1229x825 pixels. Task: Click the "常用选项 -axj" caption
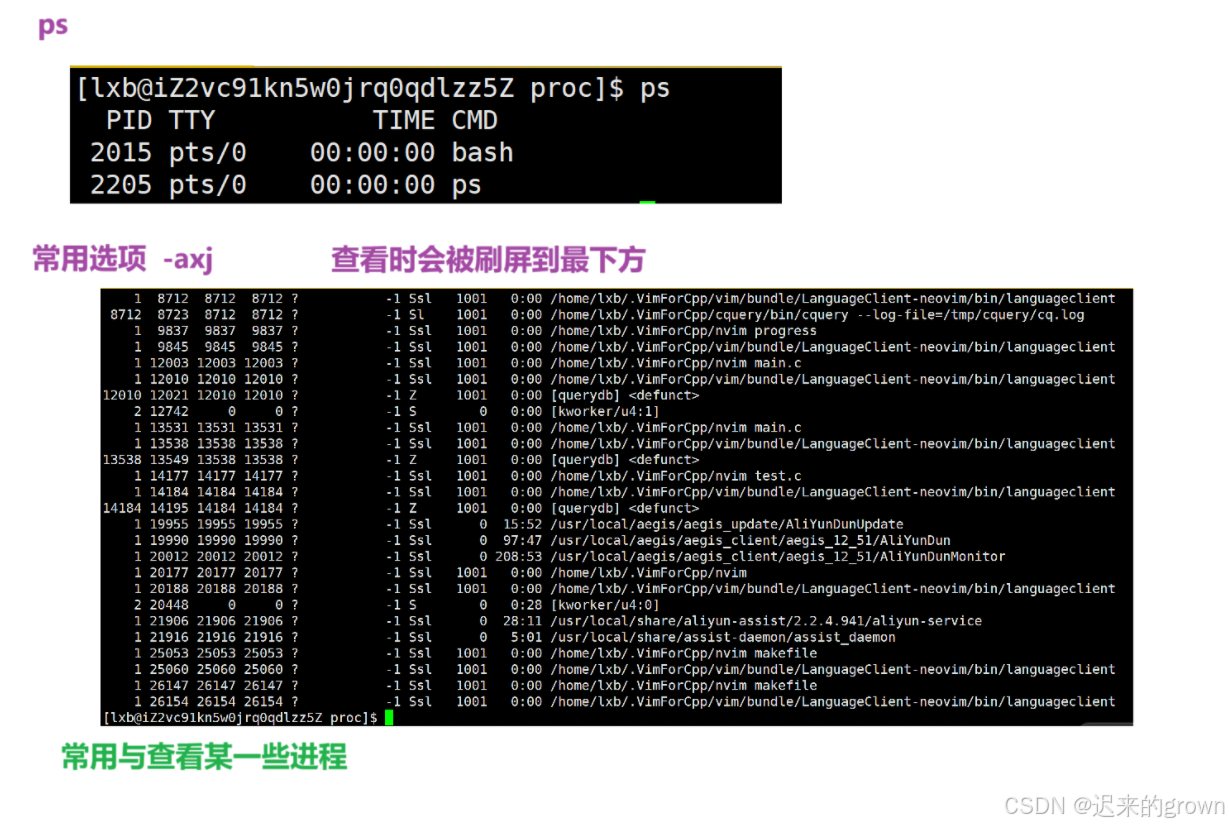[123, 260]
